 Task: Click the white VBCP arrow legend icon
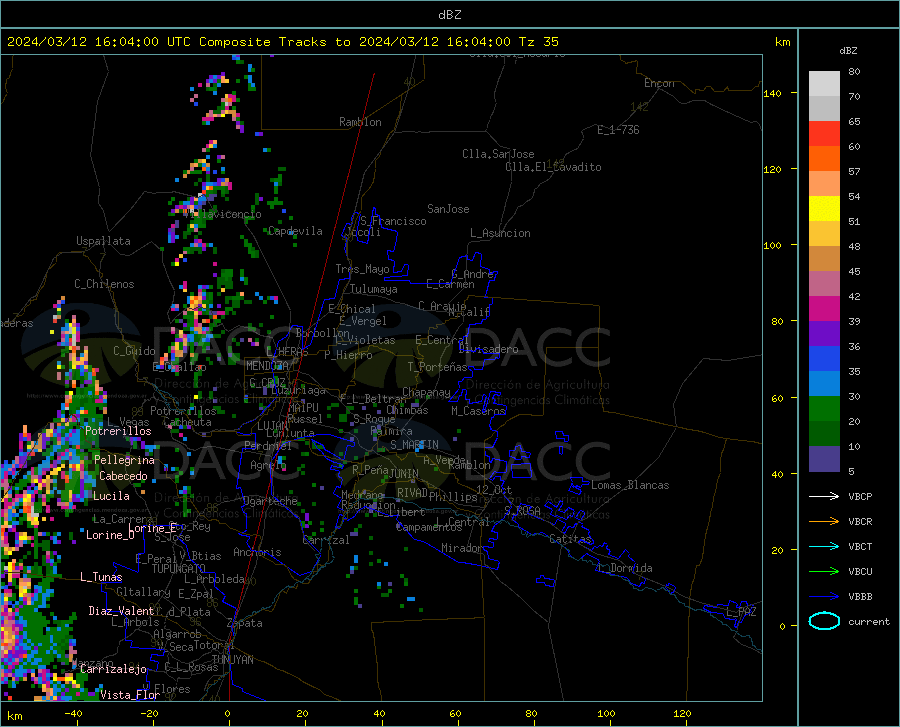824,496
